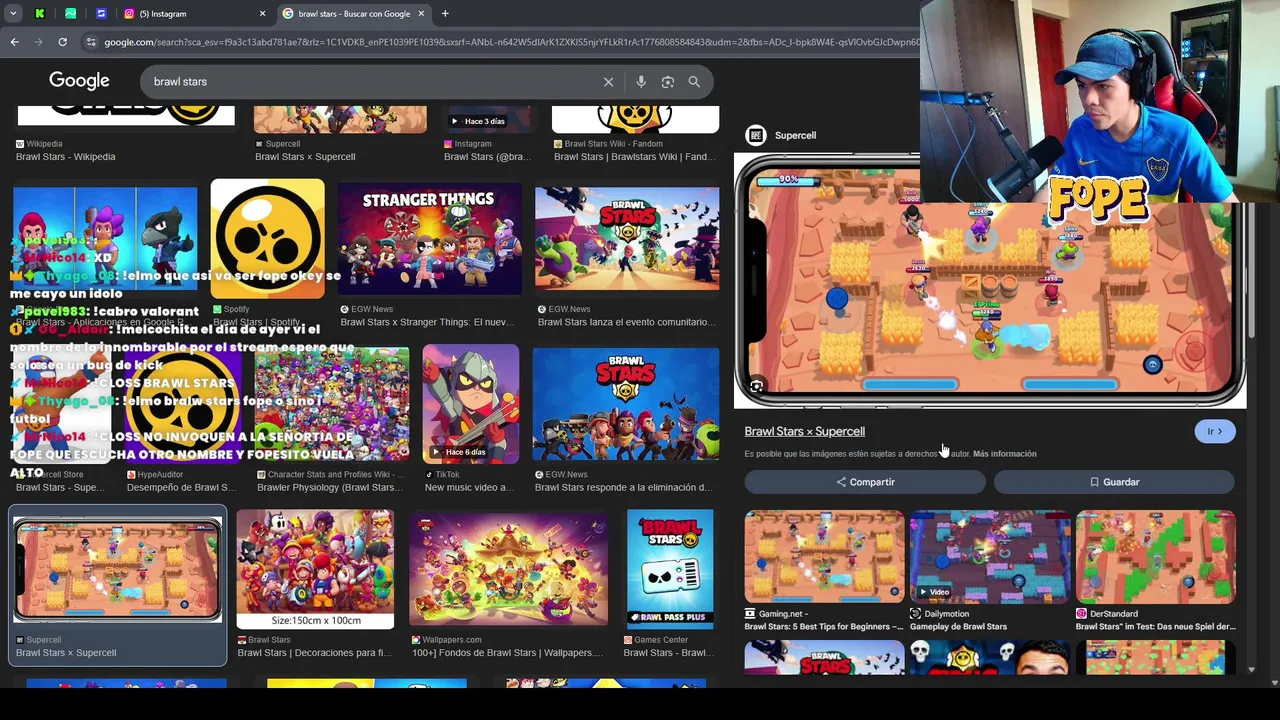Open the Brawl Stars - Wikipedia result
1280x720 pixels.
pyautogui.click(x=66, y=157)
